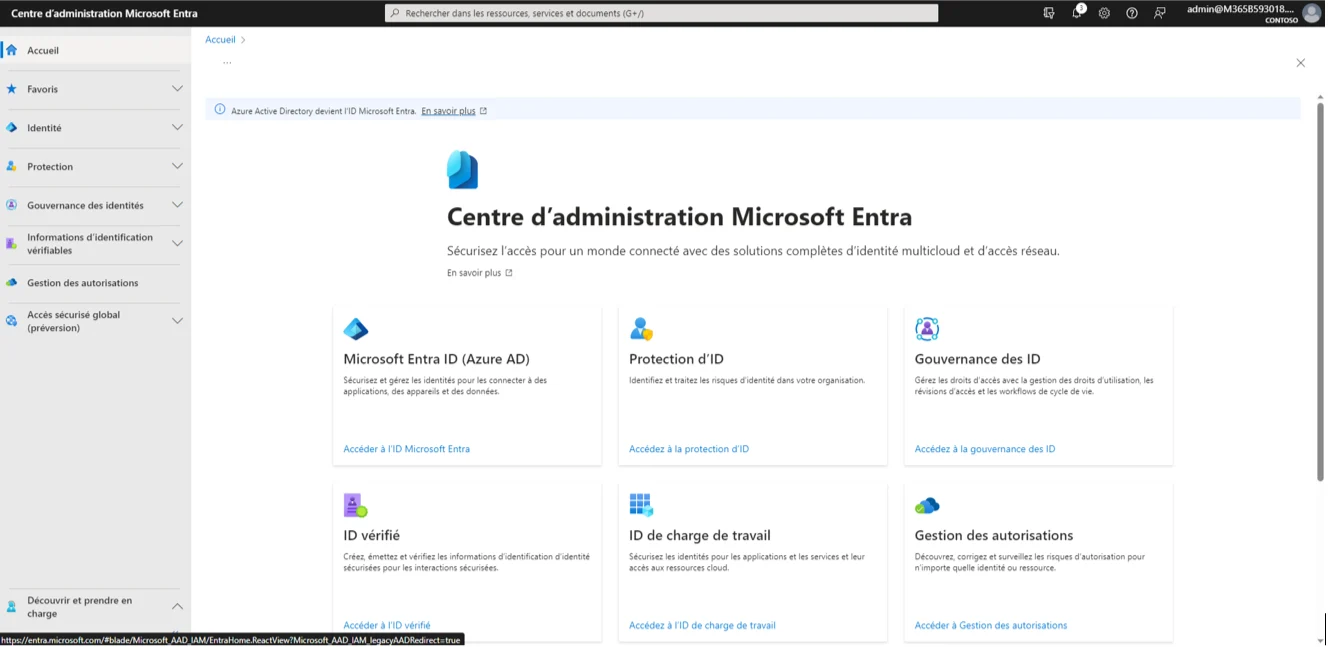Click the ID de charge de travail icon

(641, 505)
